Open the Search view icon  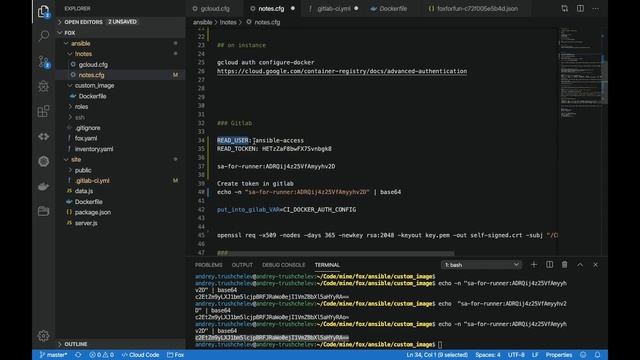pos(43,36)
